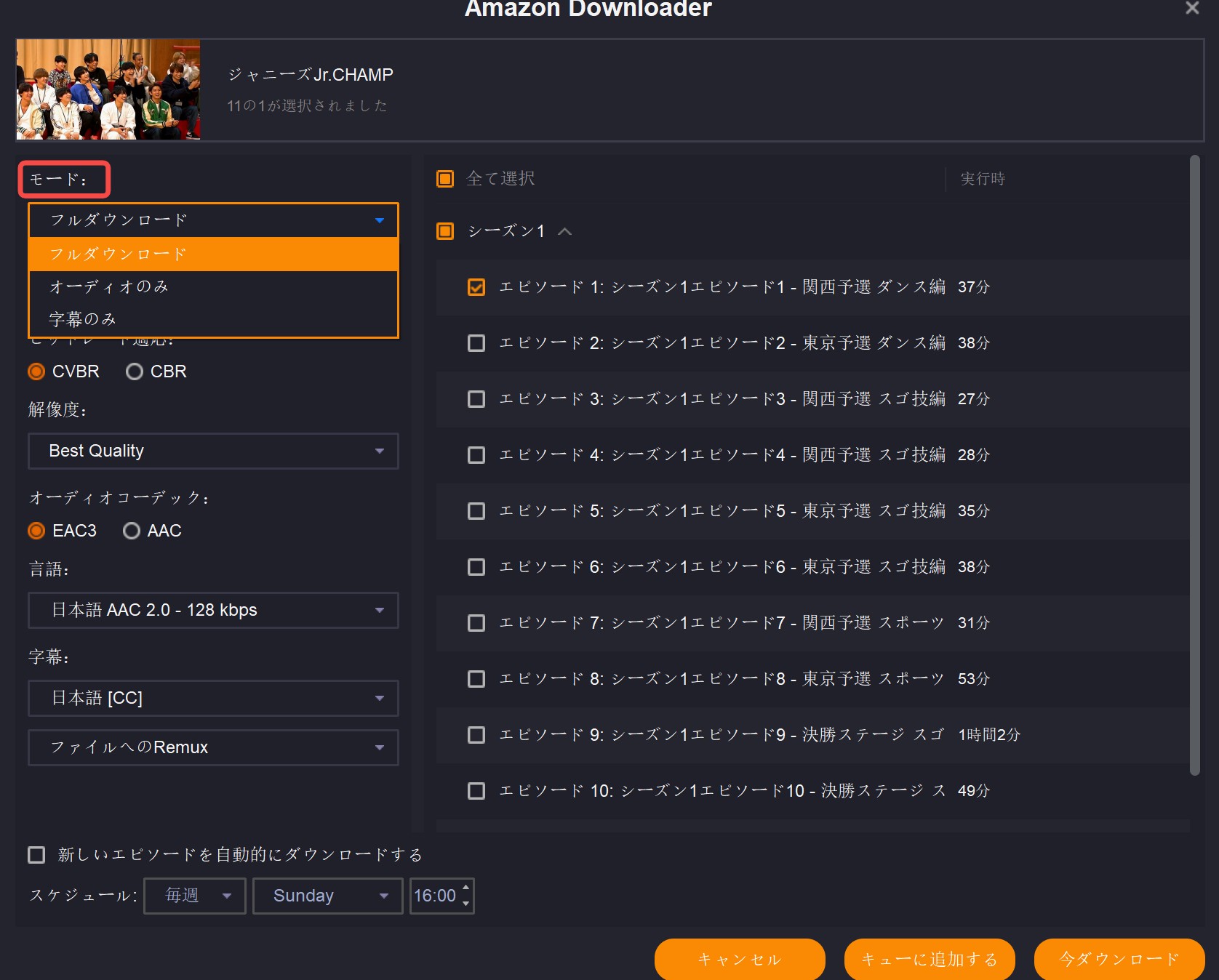Click the キャンセル button
Screen dimensions: 1219x980
click(740, 959)
